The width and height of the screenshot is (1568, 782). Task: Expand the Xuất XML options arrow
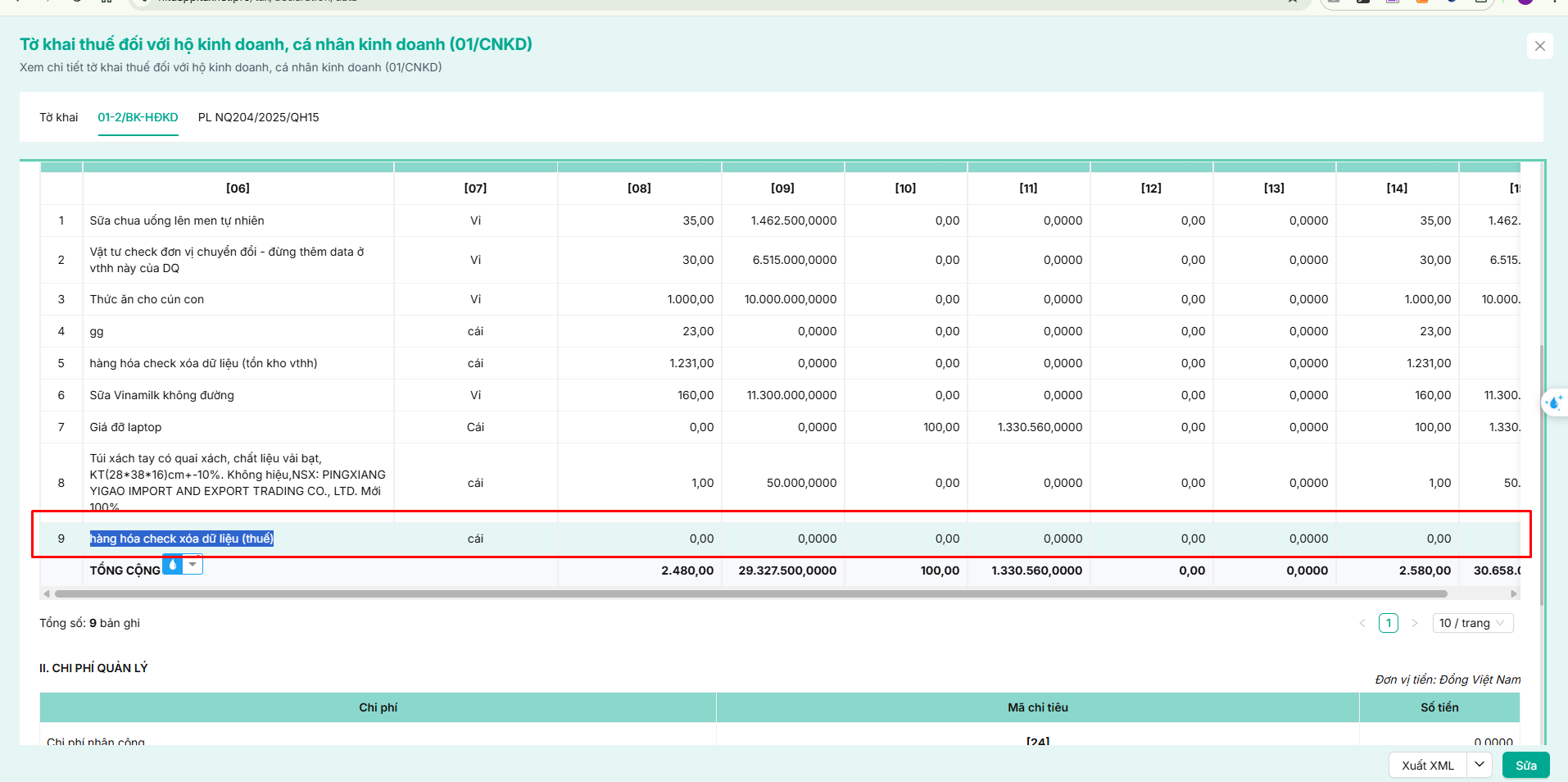(1479, 765)
